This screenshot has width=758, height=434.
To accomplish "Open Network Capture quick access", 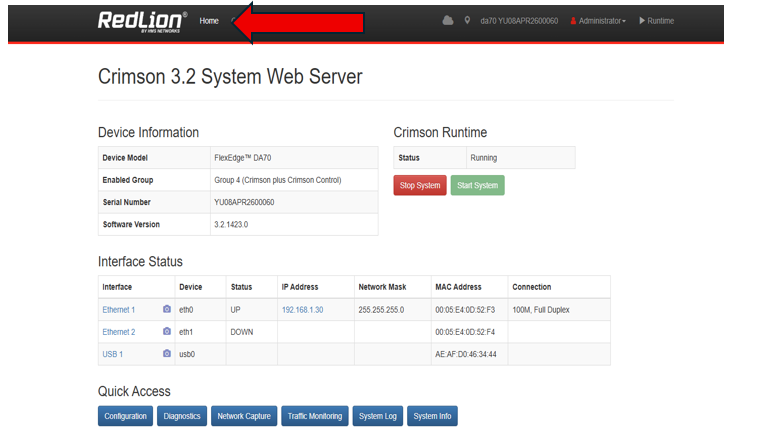I will click(244, 416).
